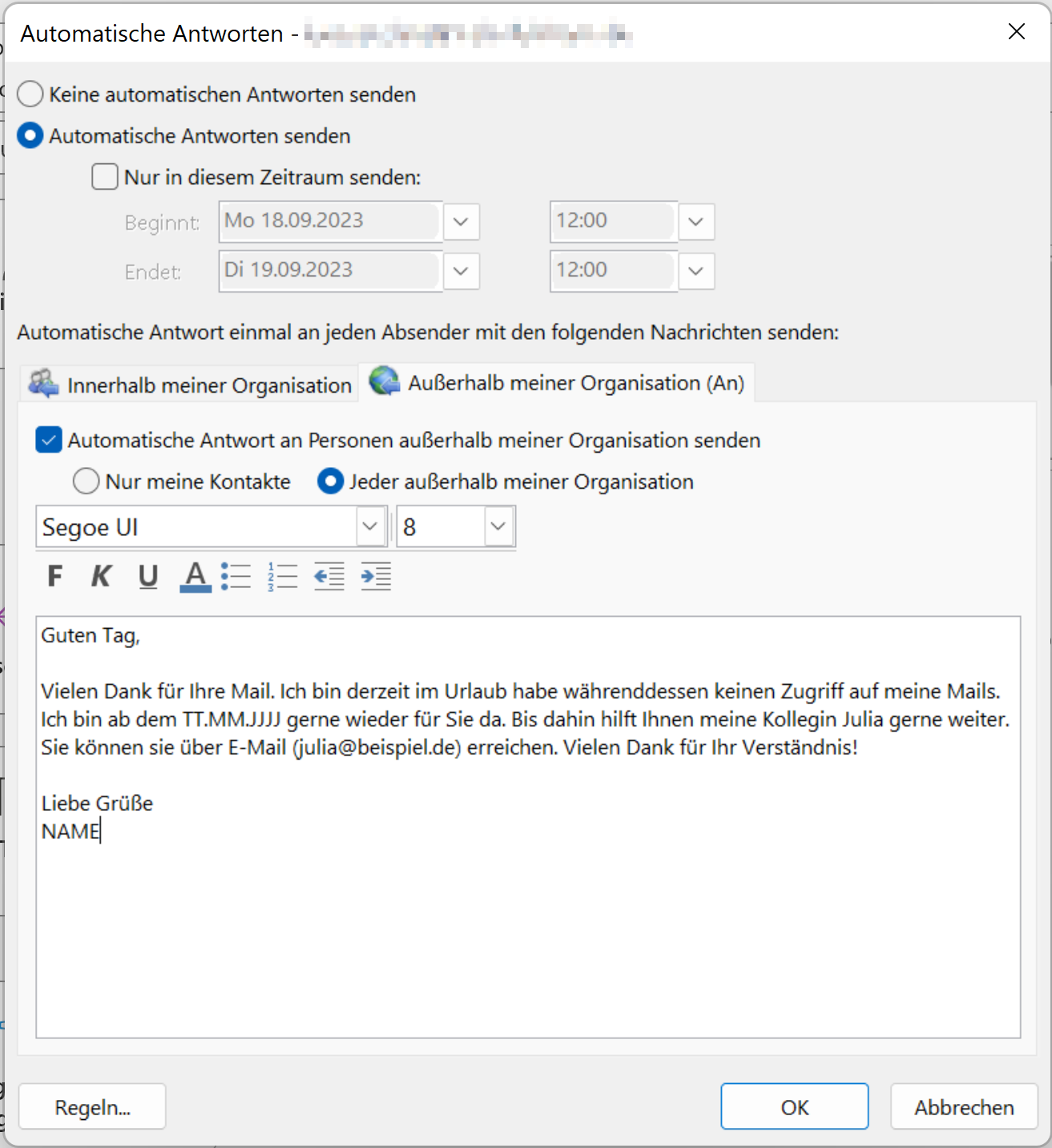Click the 'TT.MM.JJJJ' date placeholder
The image size is (1052, 1148).
coord(232,719)
